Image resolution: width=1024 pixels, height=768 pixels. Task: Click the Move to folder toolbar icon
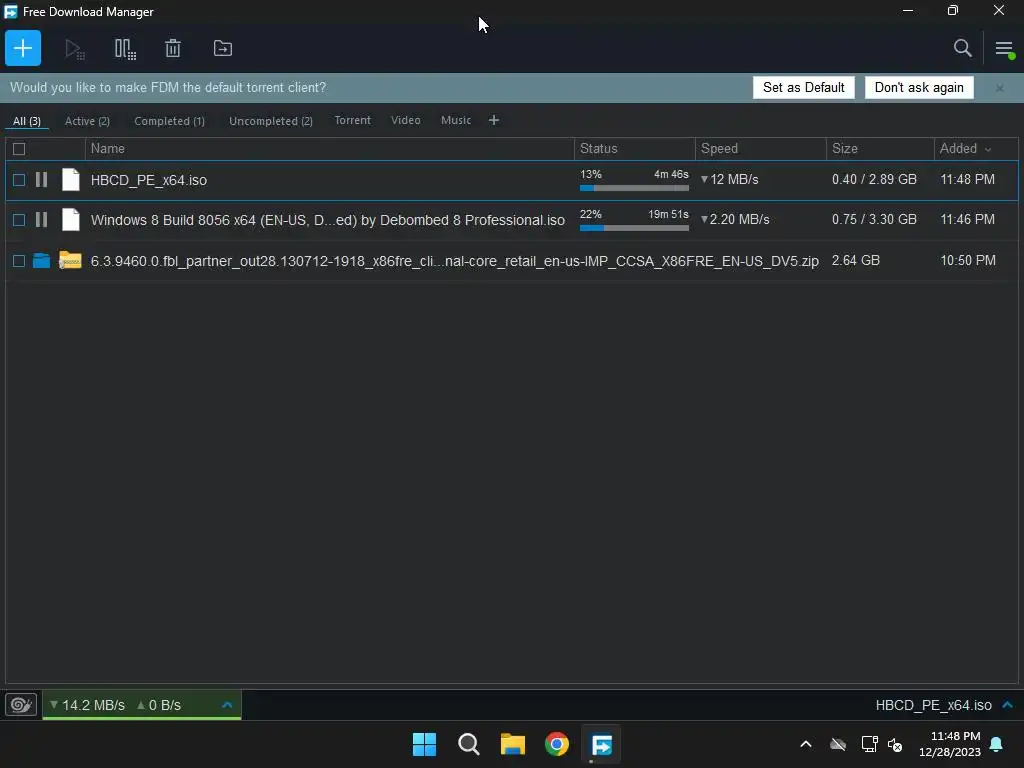223,48
